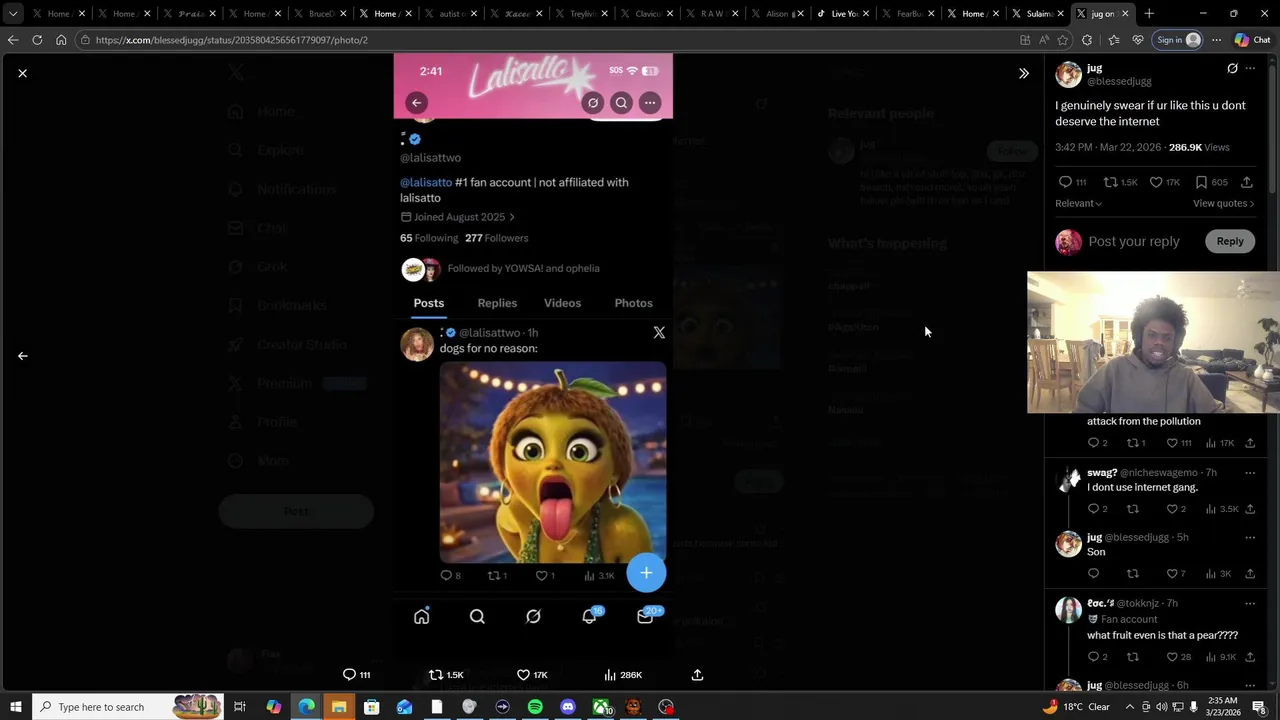This screenshot has width=1280, height=720.
Task: Repost jug's tweet showing 1.5K
Action: (1120, 182)
